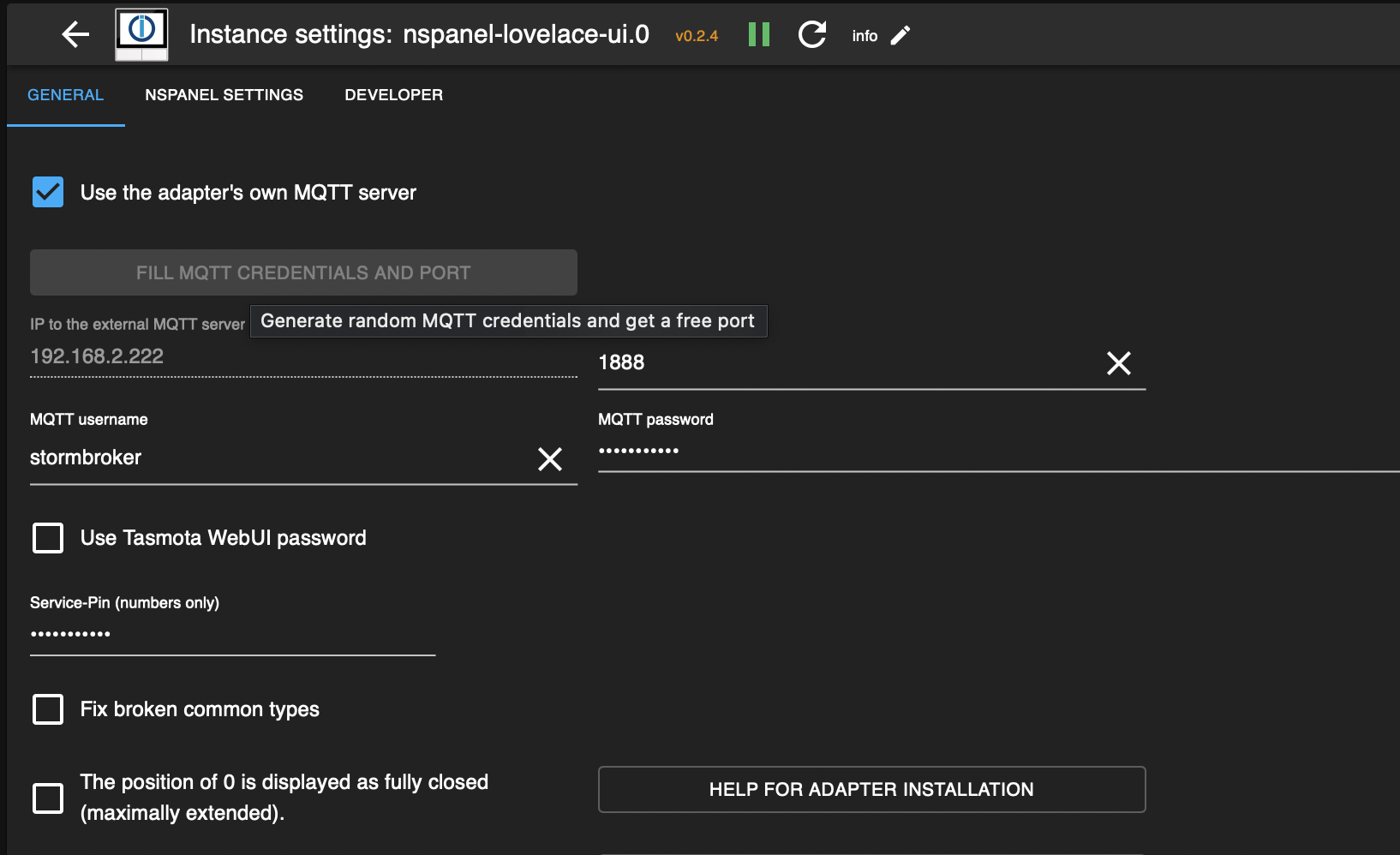Viewport: 1400px width, 855px height.
Task: Click the back arrow icon
Action: [x=75, y=34]
